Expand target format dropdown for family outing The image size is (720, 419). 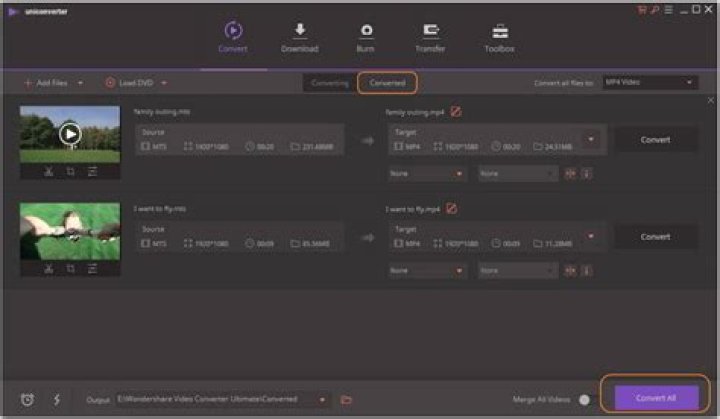(590, 139)
